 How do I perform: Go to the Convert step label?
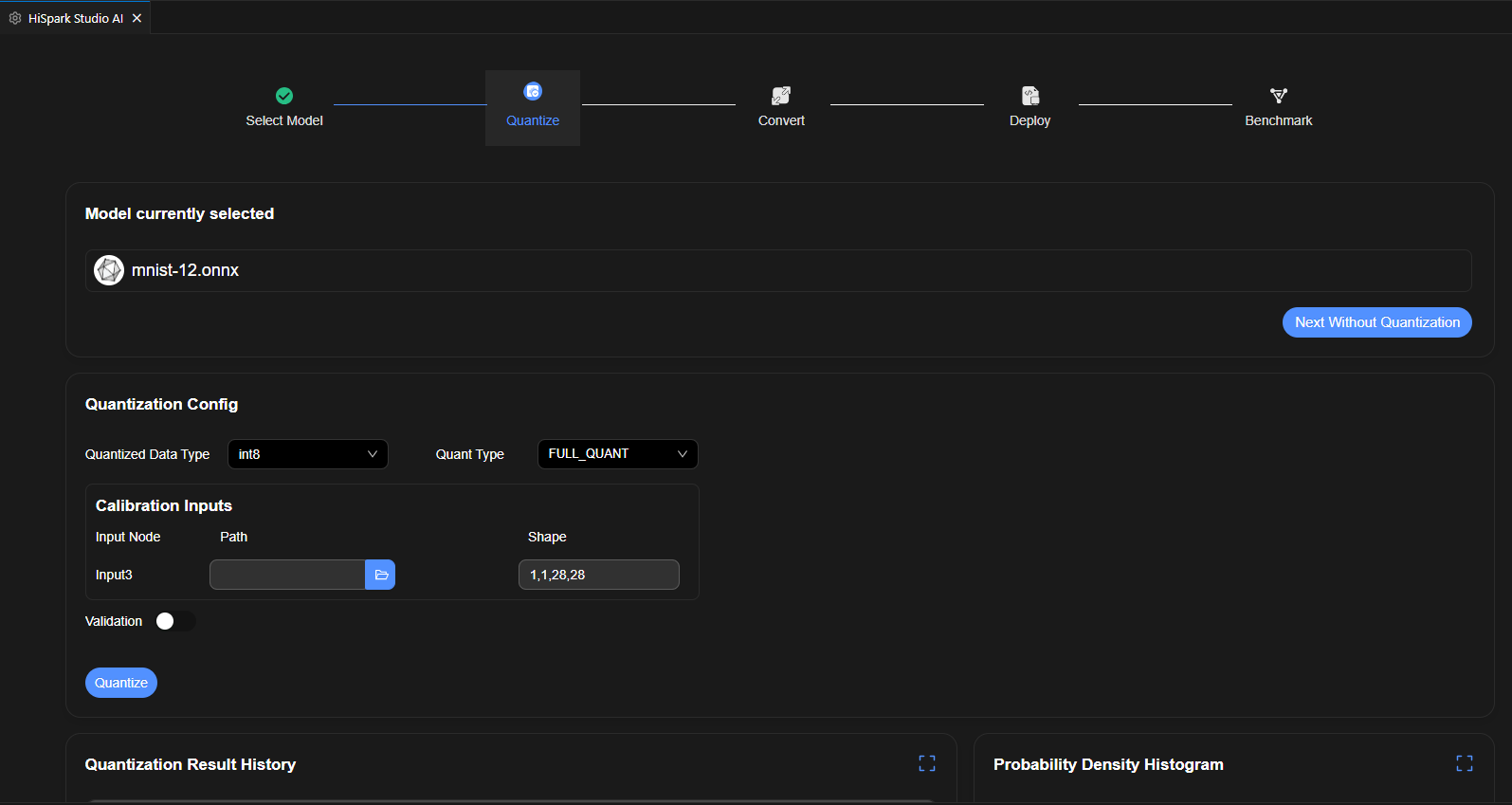tap(781, 120)
